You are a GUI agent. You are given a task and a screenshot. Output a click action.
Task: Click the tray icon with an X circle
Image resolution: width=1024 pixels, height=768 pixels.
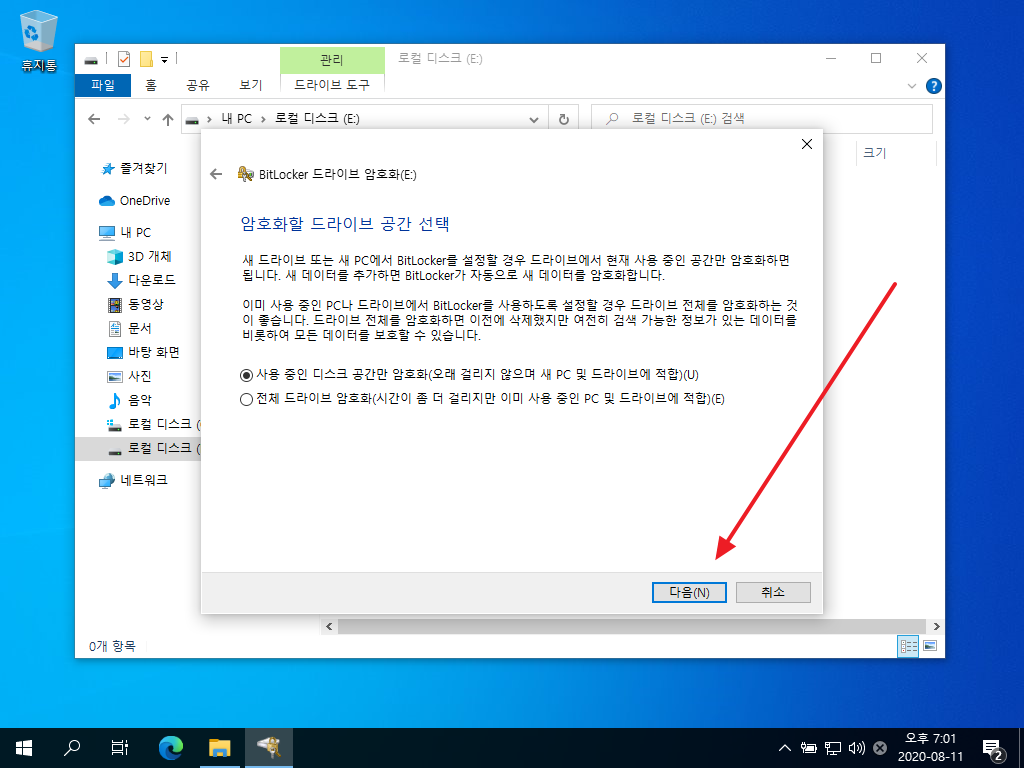pyautogui.click(x=880, y=748)
